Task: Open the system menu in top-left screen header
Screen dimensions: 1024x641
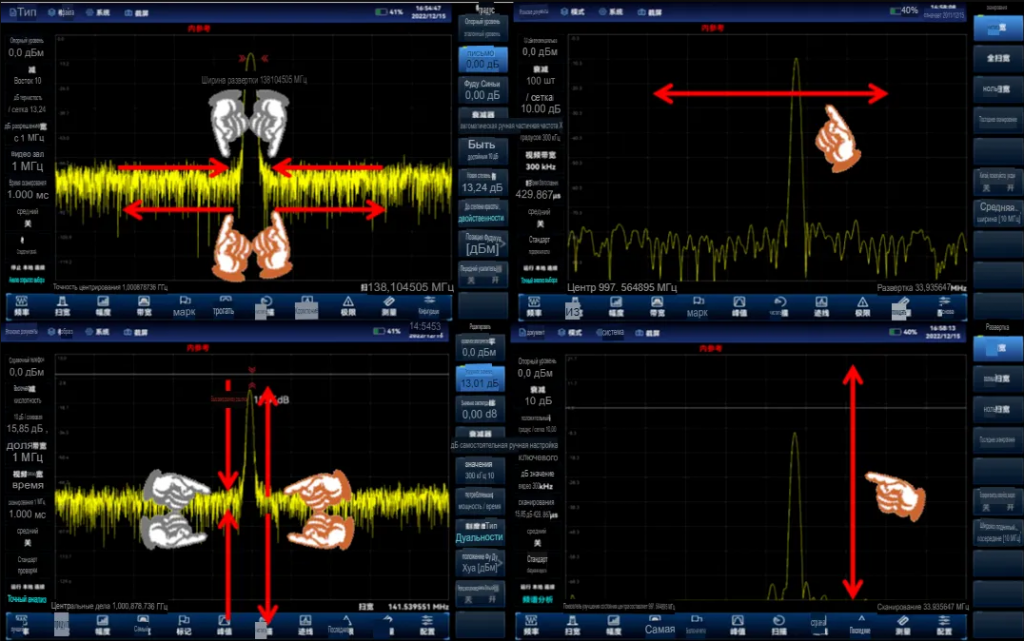Action: [98, 12]
